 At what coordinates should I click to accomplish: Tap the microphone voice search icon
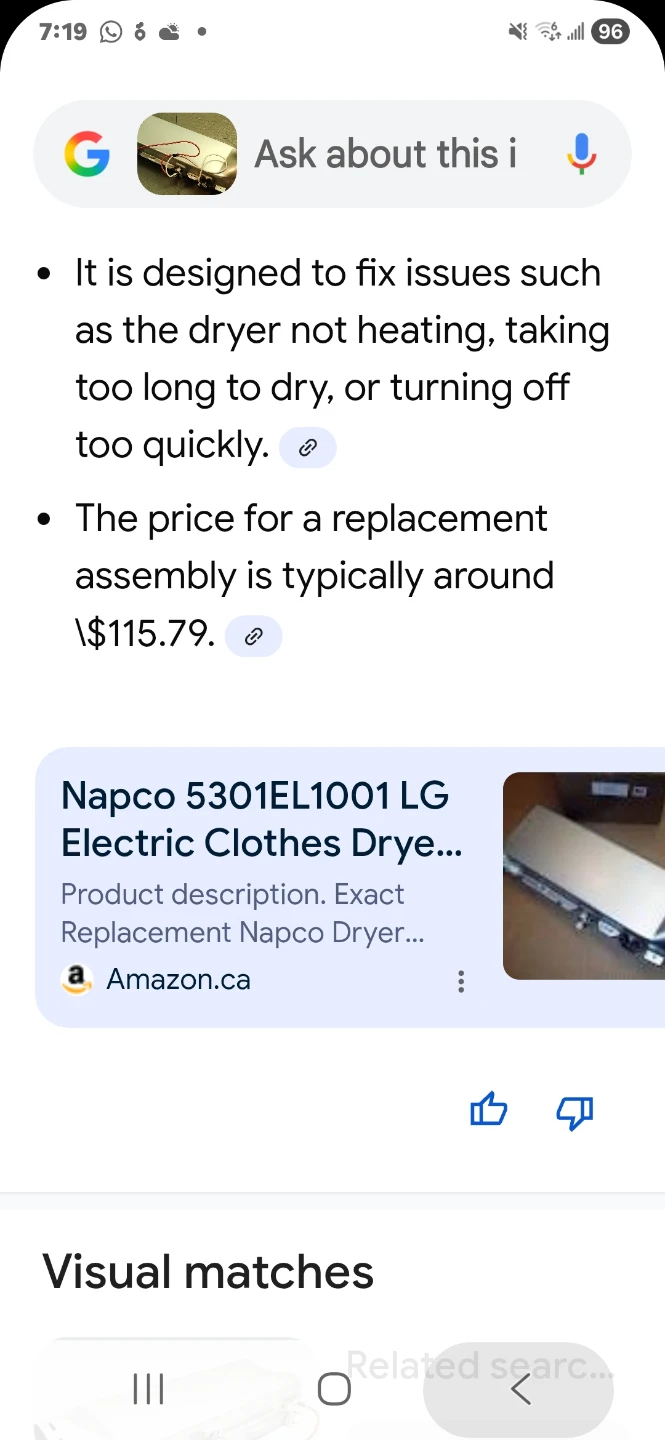coord(581,154)
